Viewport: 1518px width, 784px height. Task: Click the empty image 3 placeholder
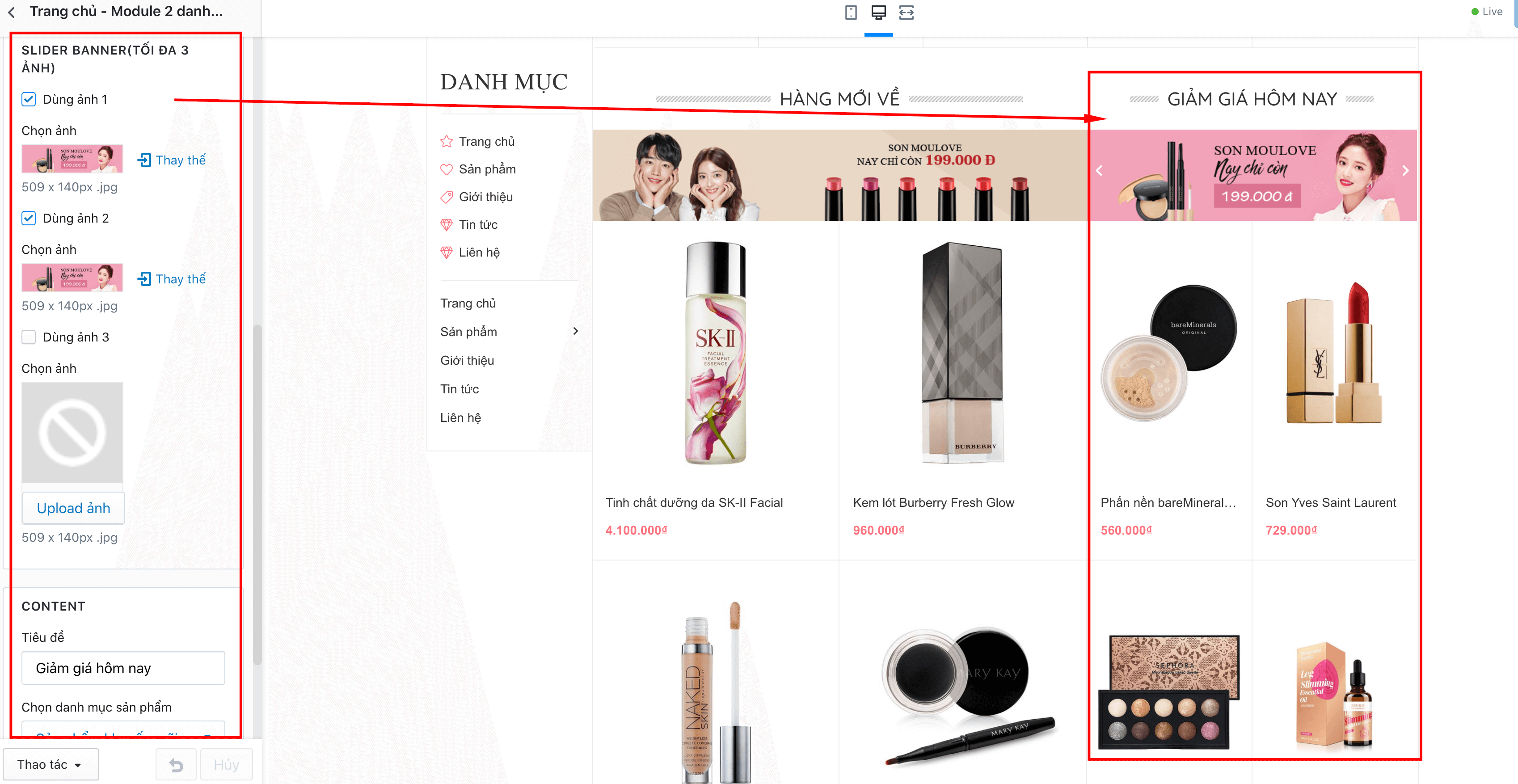pyautogui.click(x=72, y=433)
